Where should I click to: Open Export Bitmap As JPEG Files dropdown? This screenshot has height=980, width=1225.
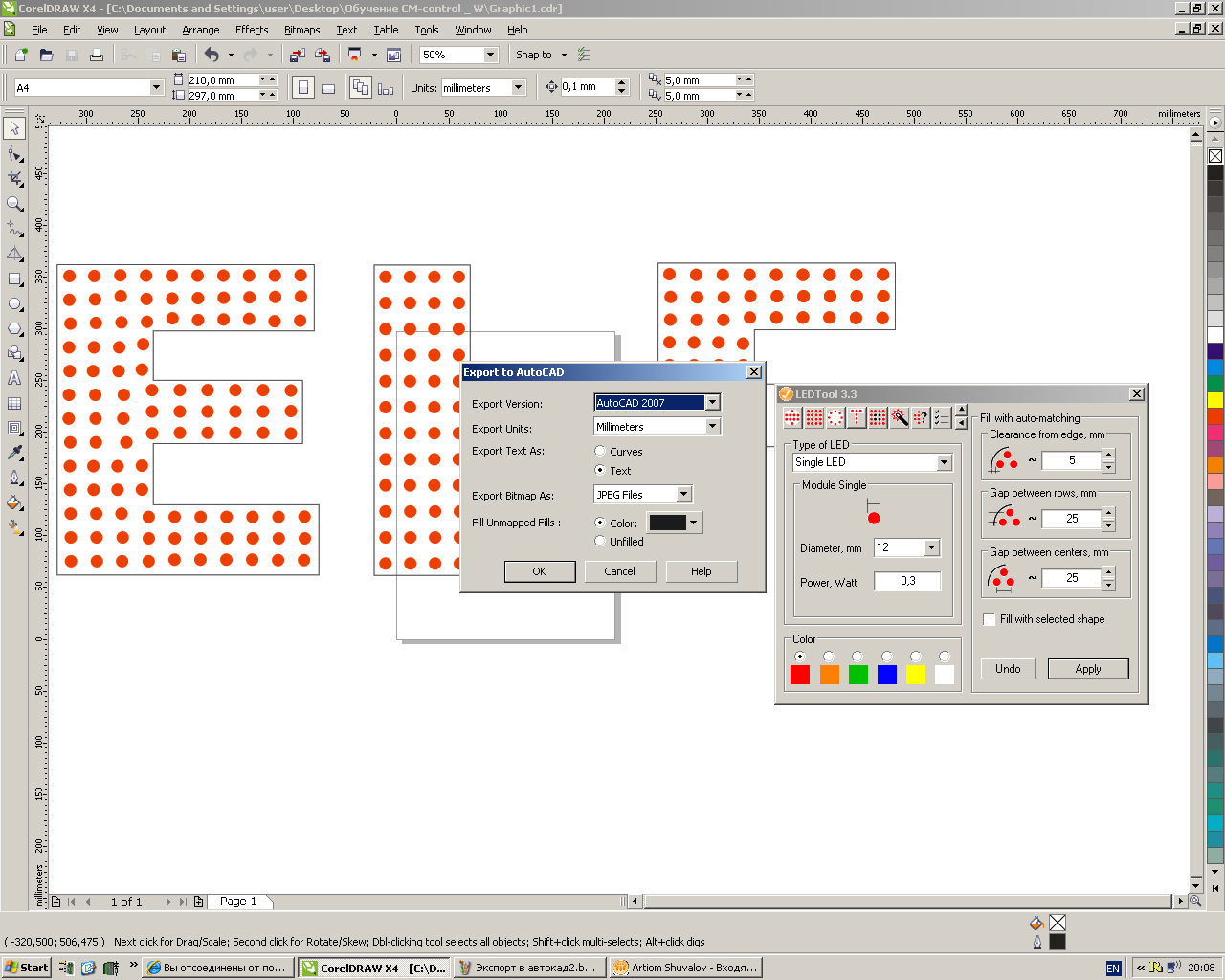click(x=684, y=494)
